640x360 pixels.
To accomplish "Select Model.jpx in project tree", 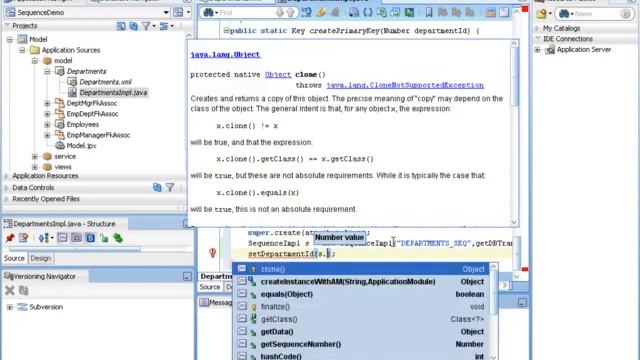I will [x=81, y=146].
